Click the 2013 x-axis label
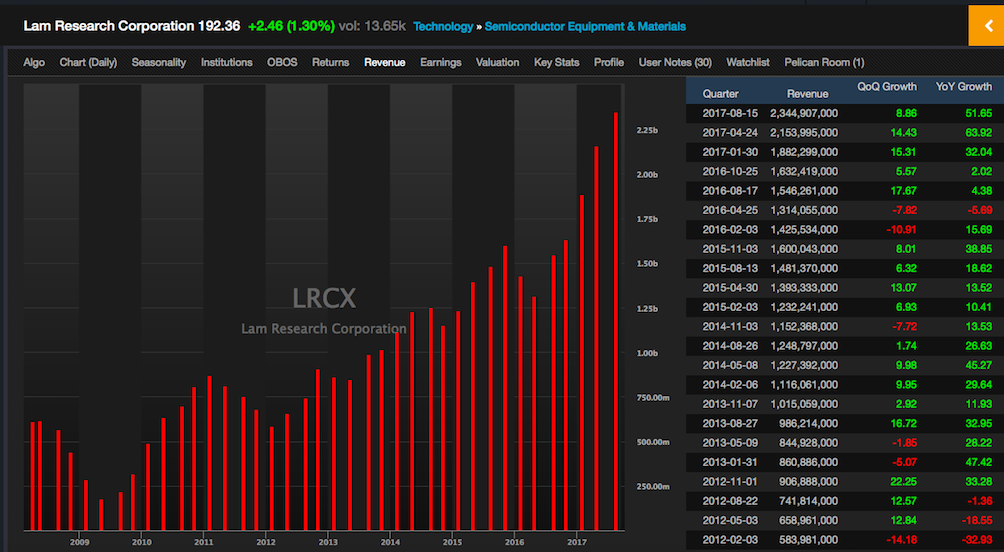 point(328,542)
